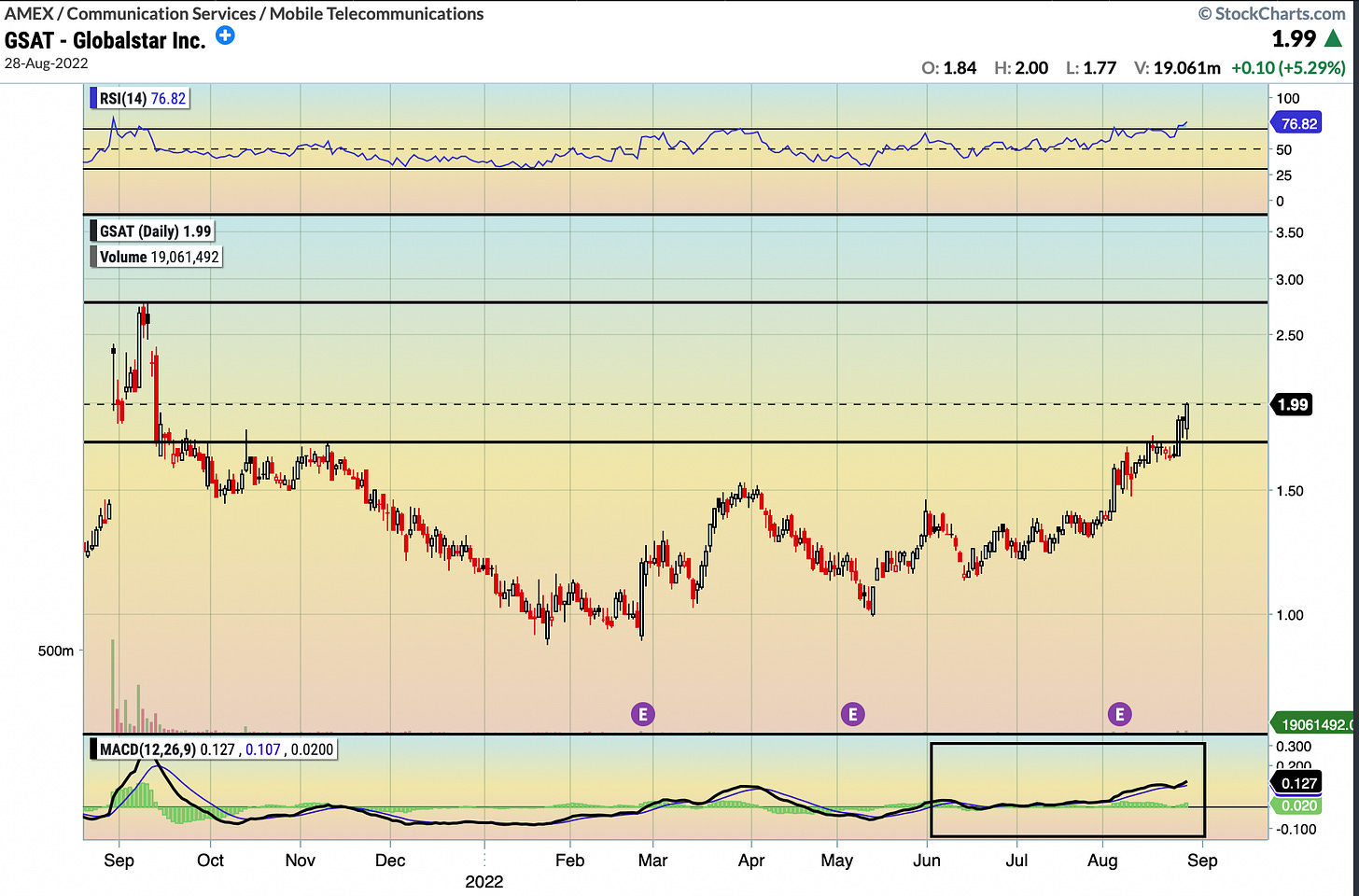
Task: Click the earnings E marker near May
Action: click(852, 714)
